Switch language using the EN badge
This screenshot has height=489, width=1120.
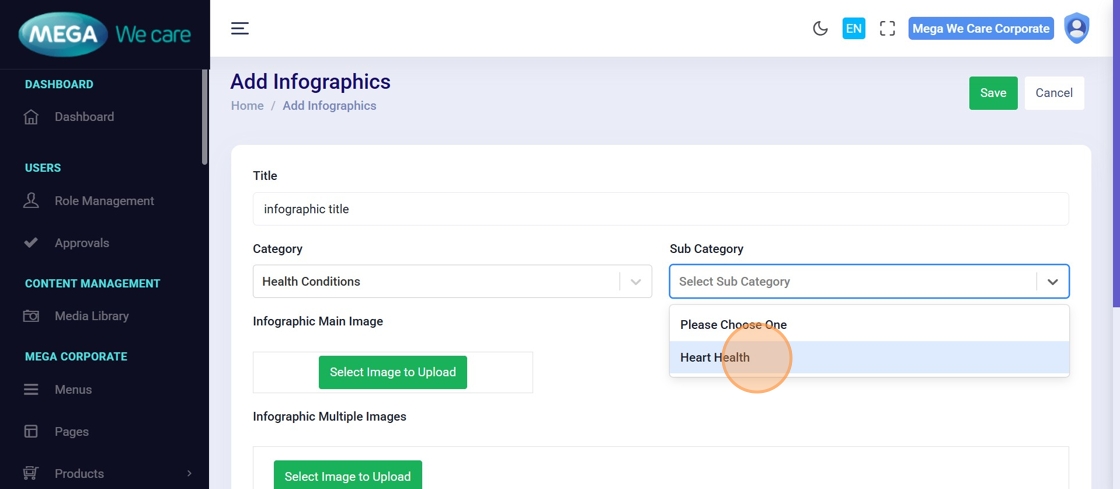point(853,28)
